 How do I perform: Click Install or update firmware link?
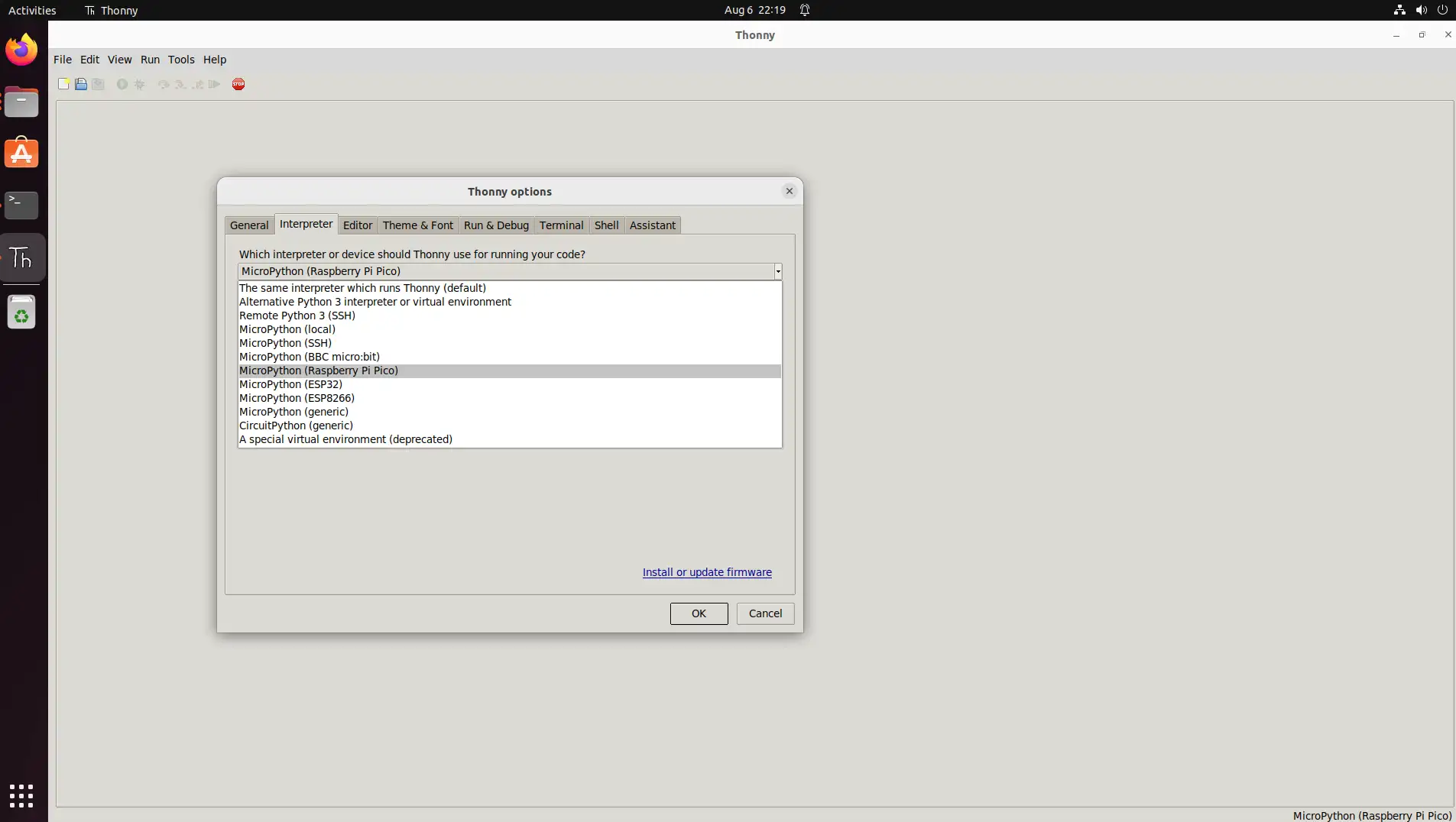click(707, 572)
